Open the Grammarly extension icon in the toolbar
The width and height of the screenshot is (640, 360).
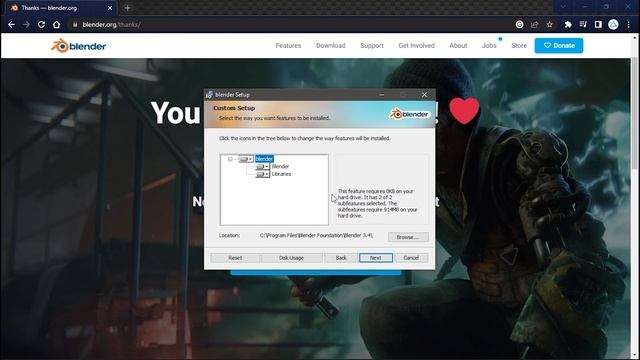519,24
